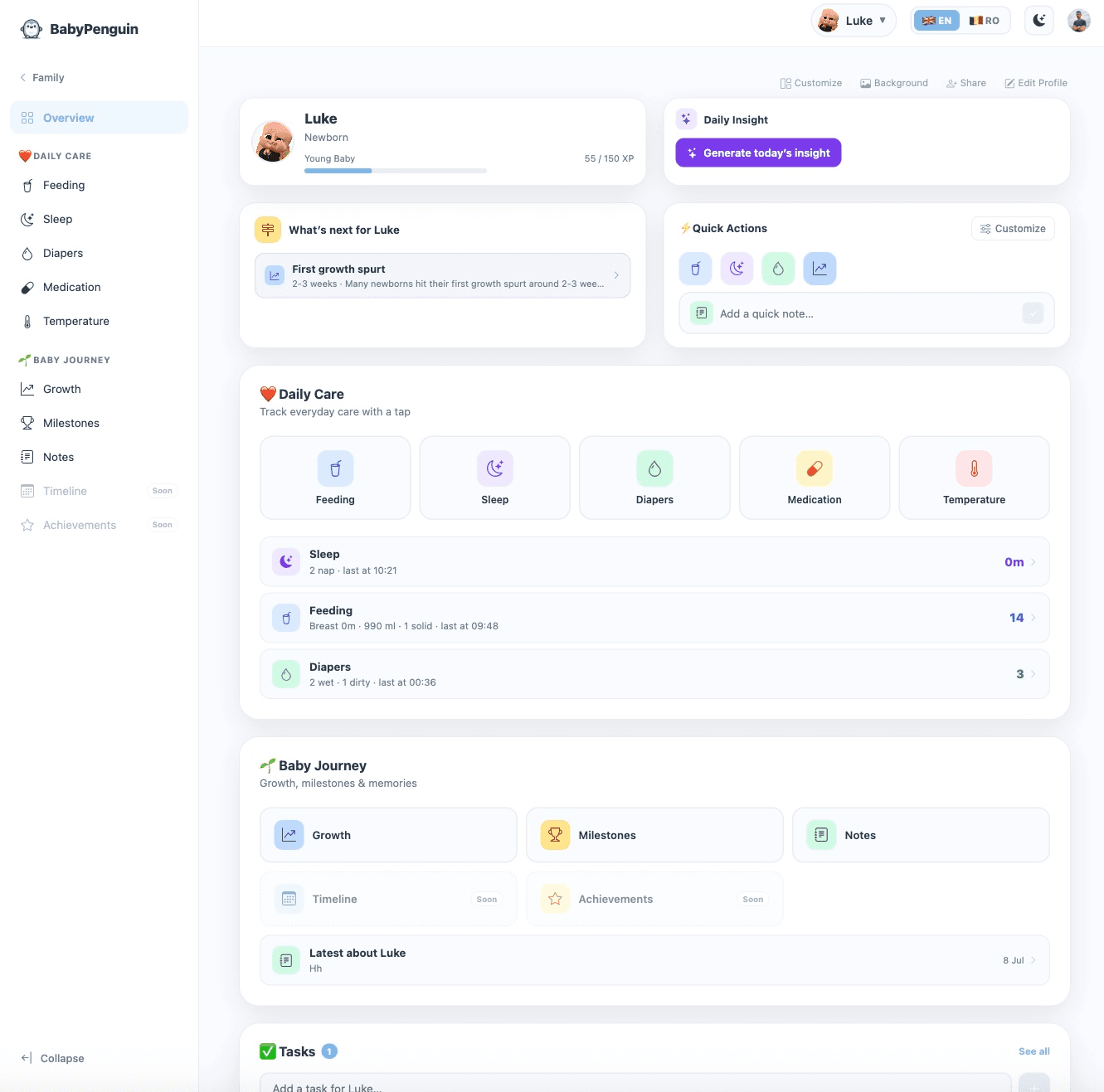Open the Milestones trophy tile in Baby Journey
This screenshot has height=1092, width=1104.
(654, 835)
